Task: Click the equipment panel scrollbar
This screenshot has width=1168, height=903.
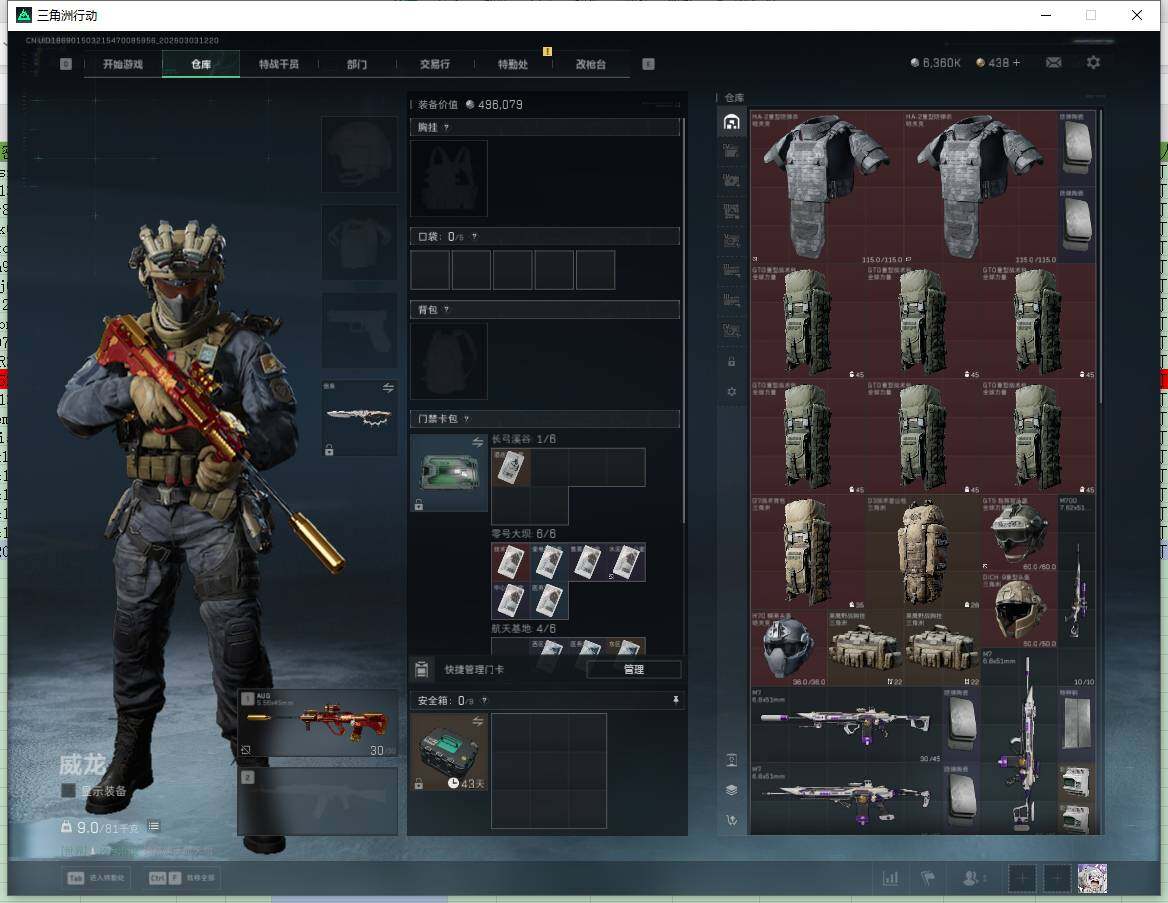Action: (x=683, y=320)
